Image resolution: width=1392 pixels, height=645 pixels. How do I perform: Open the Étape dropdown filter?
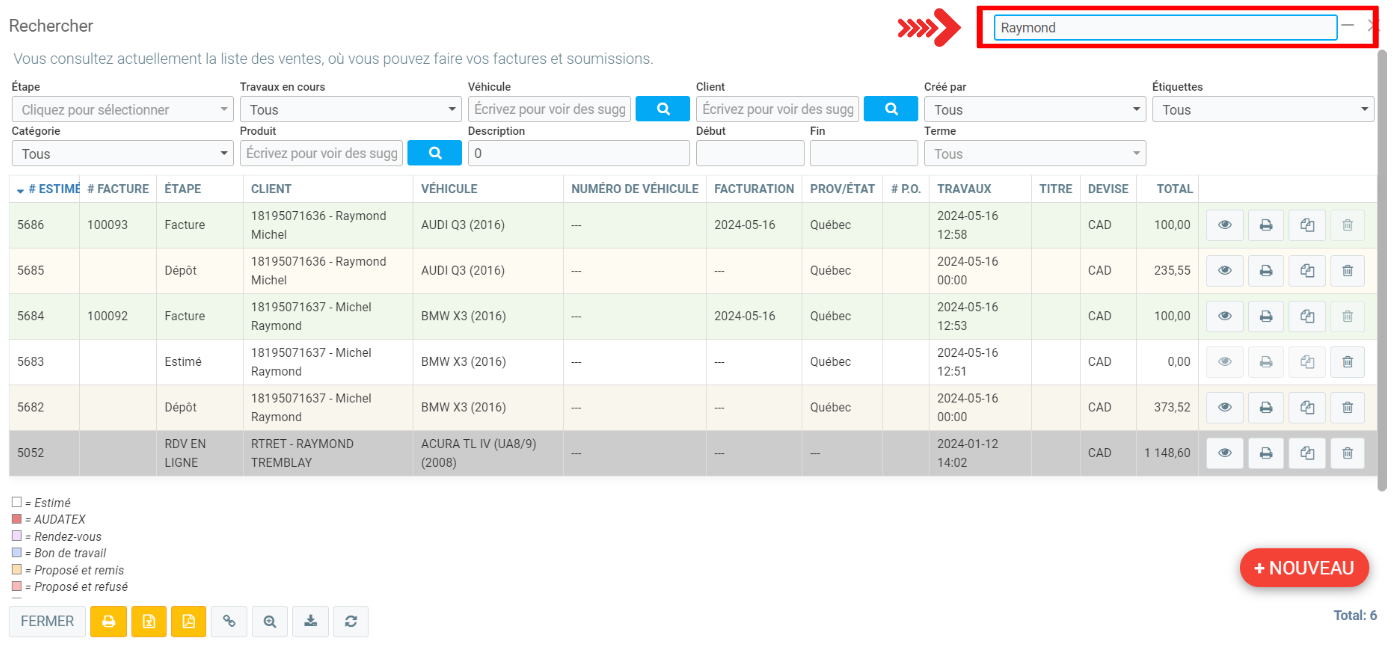123,110
